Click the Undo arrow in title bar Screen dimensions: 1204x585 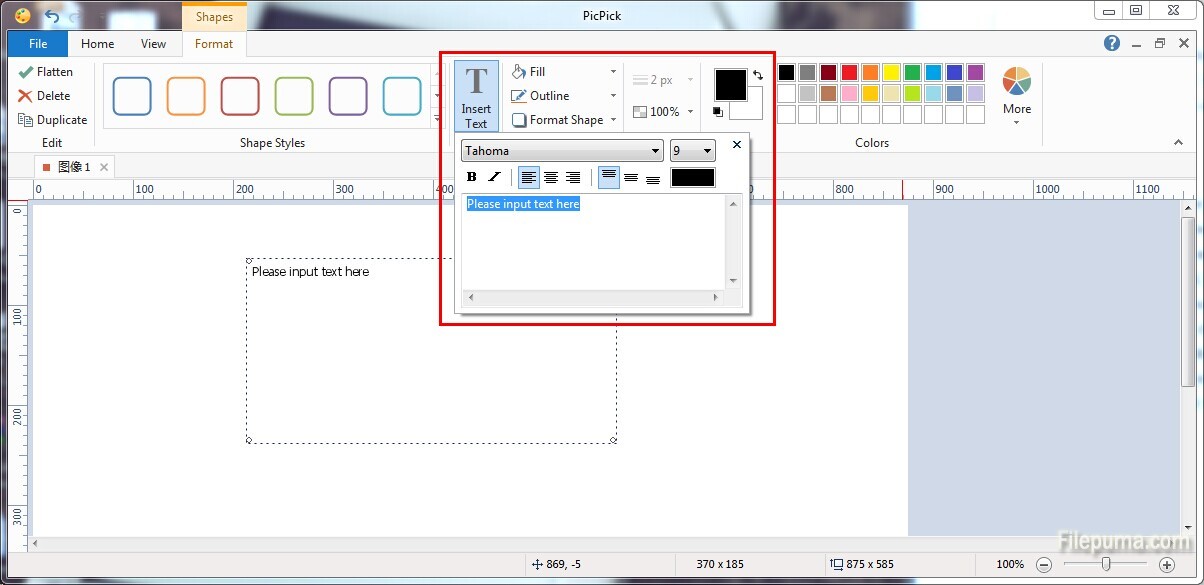[x=52, y=16]
